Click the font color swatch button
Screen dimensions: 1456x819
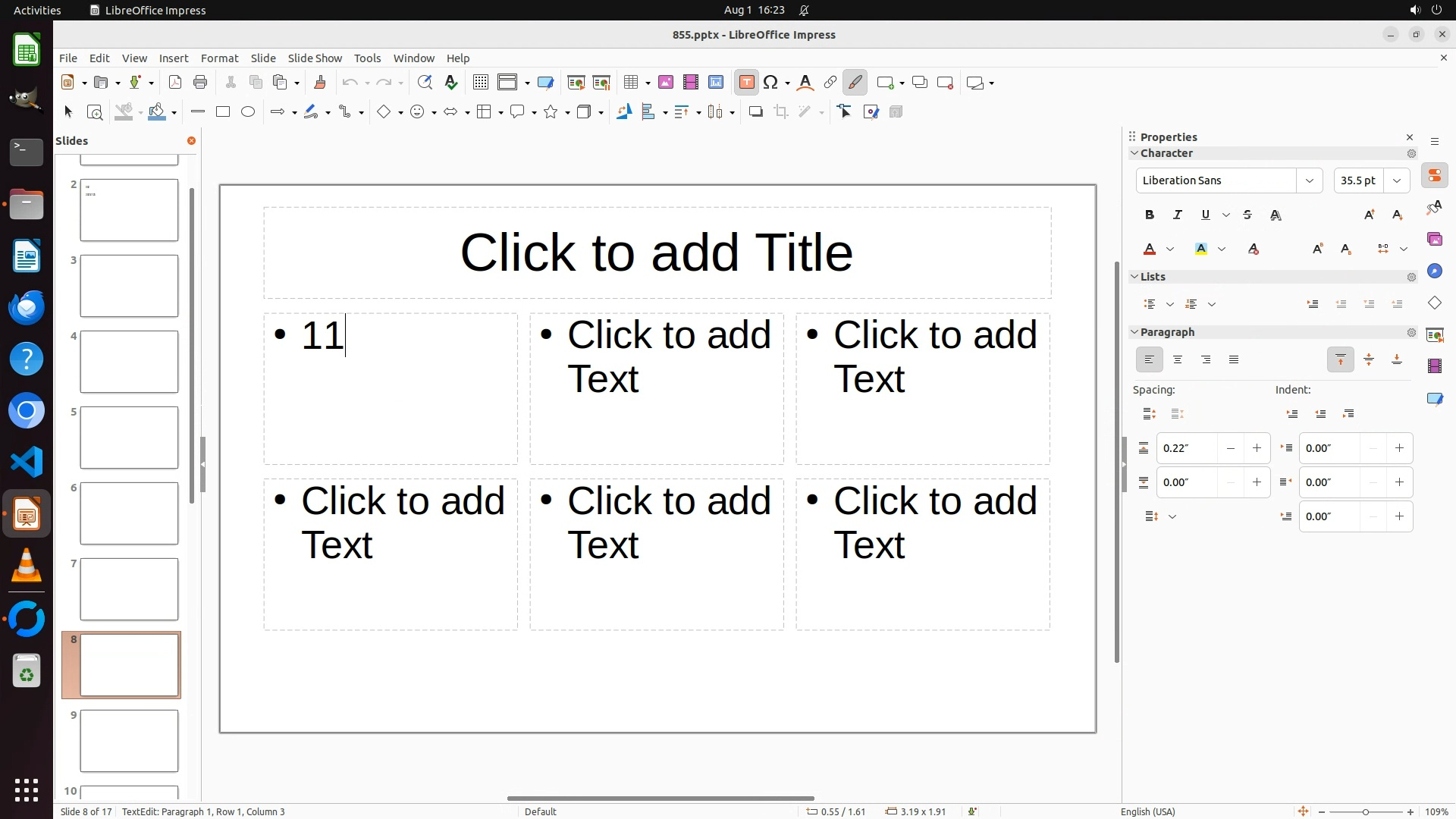pyautogui.click(x=1150, y=249)
